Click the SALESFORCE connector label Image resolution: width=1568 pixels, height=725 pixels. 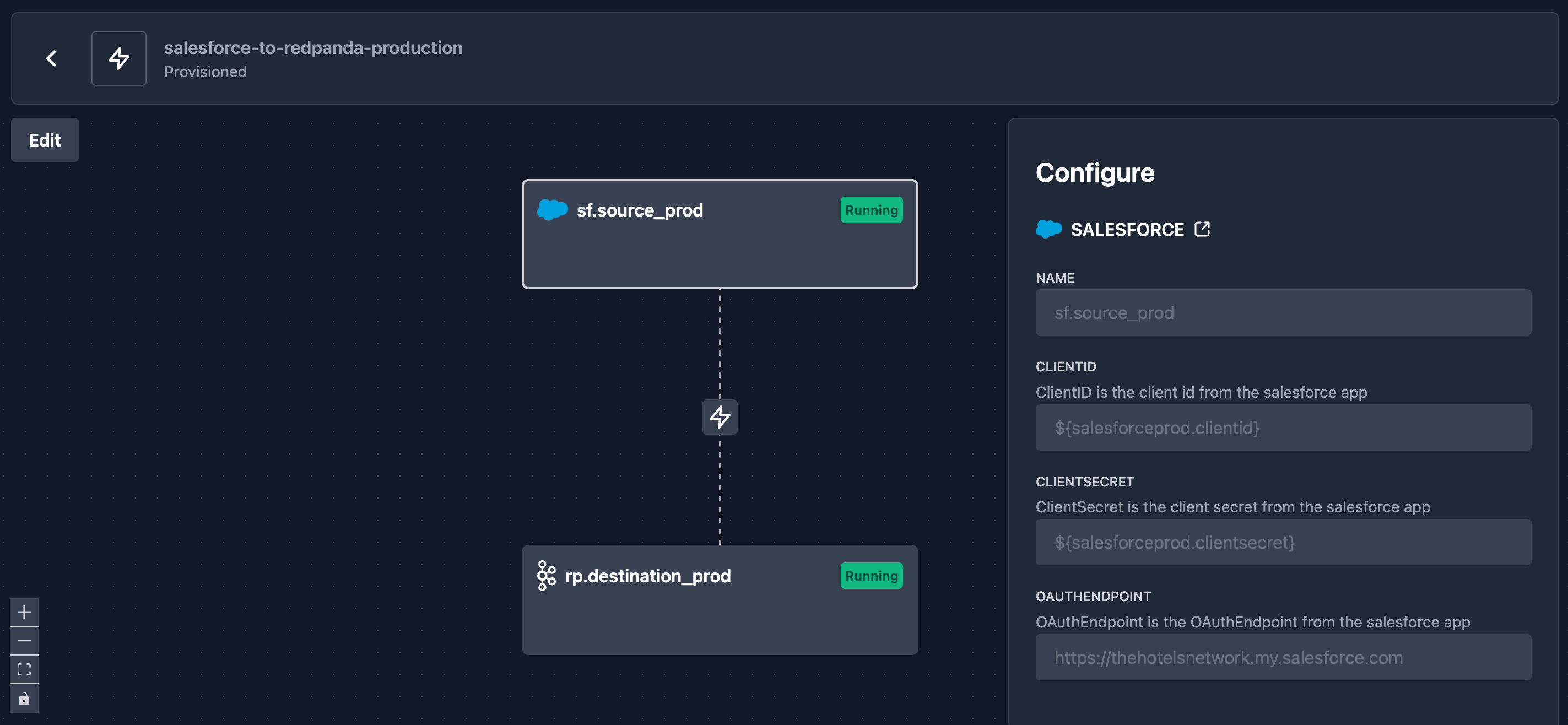pyautogui.click(x=1127, y=230)
